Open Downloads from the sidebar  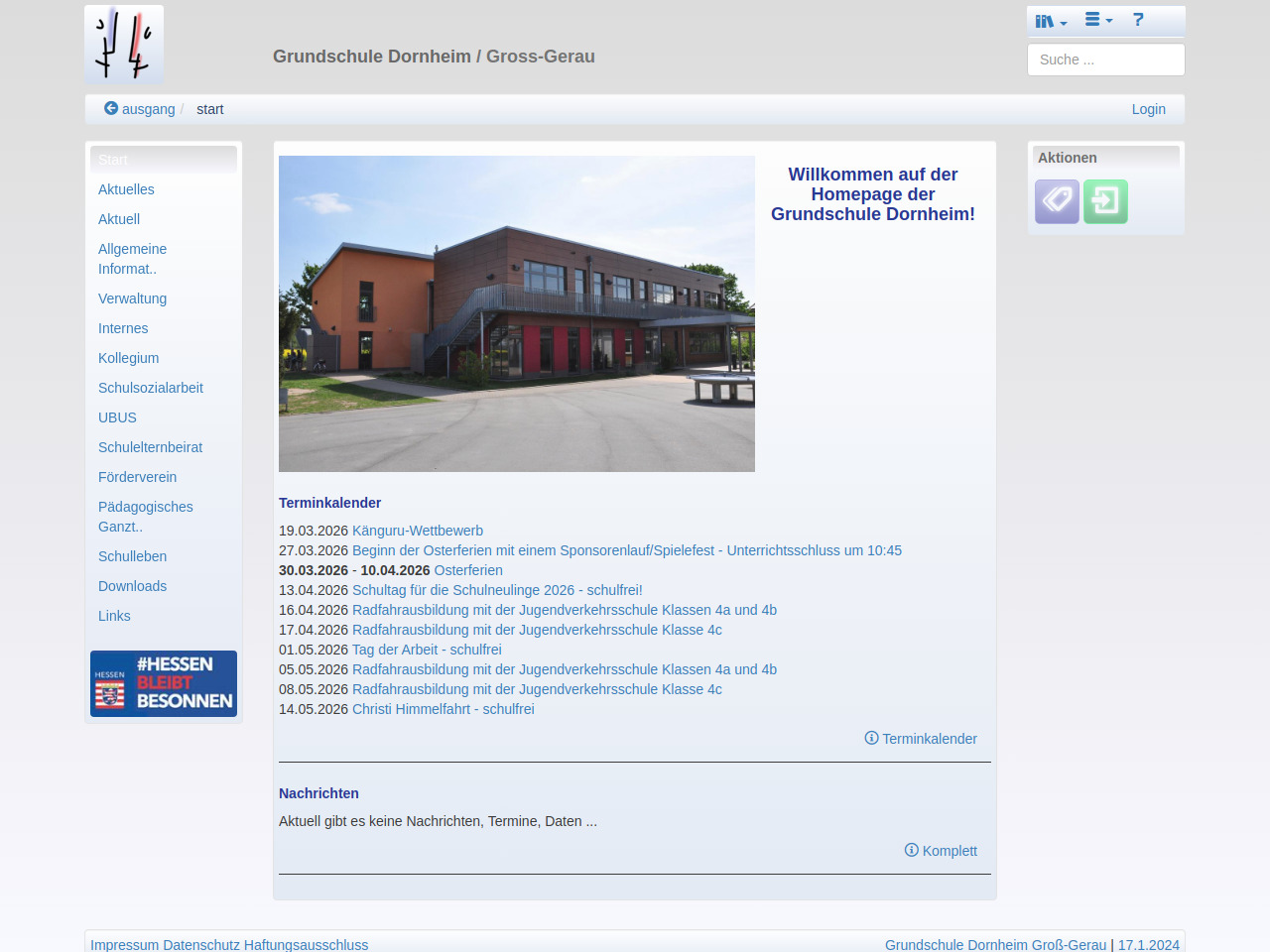pos(132,586)
